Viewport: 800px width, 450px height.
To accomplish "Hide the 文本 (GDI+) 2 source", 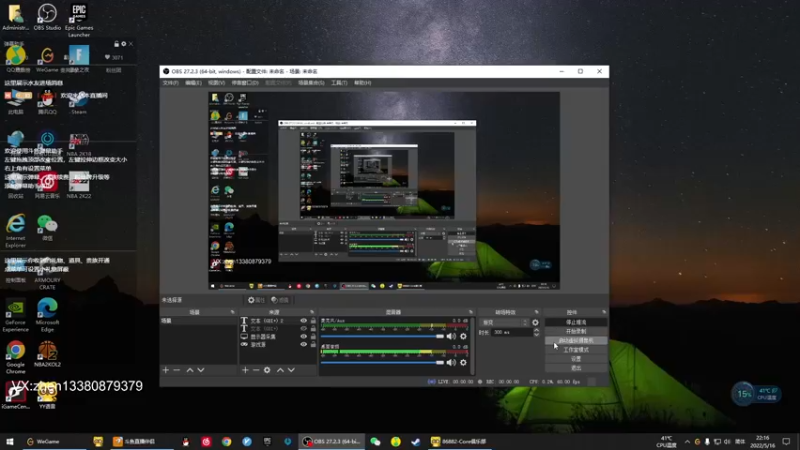I will pyautogui.click(x=304, y=321).
